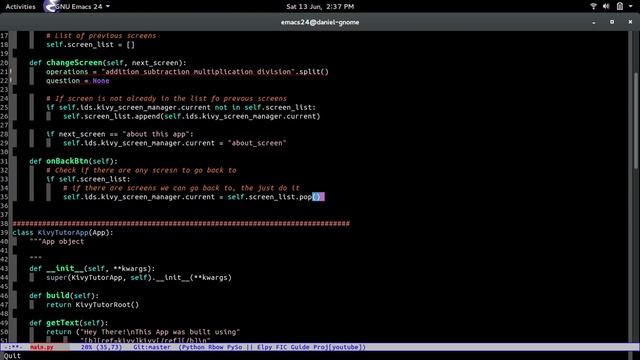Click the vertical scrollbar thumb
The image size is (640, 360).
click(x=636, y=120)
